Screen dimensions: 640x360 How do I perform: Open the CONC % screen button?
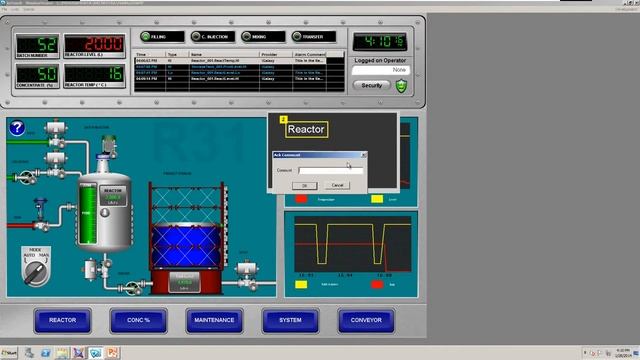pos(138,320)
